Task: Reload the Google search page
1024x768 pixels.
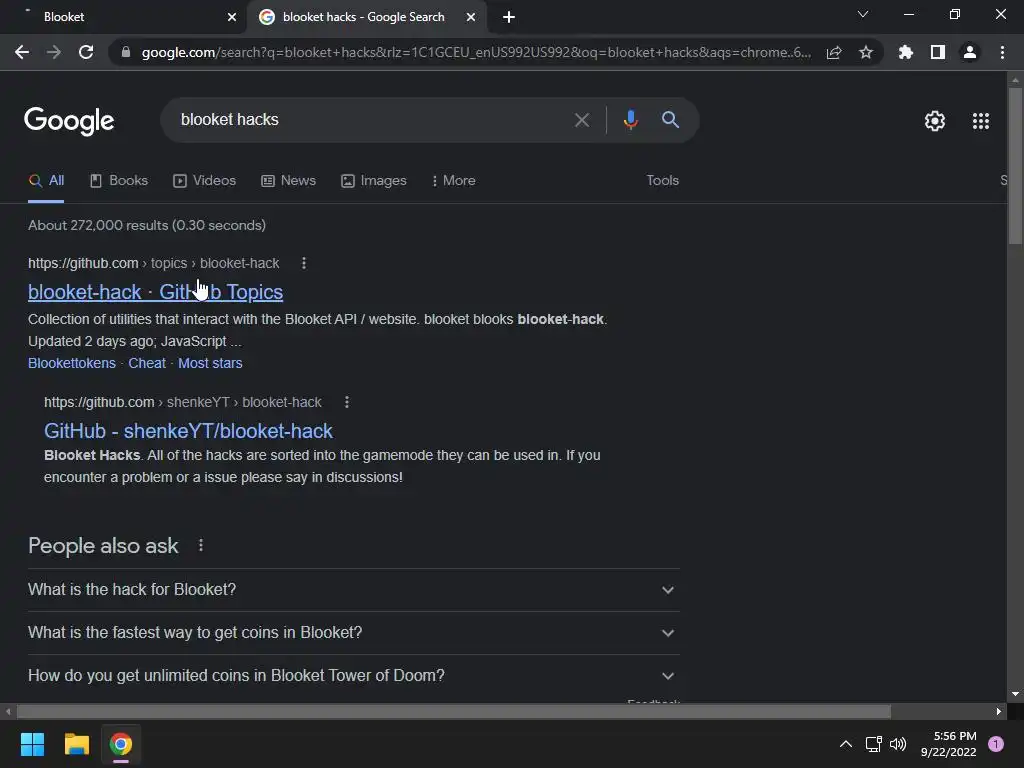Action: pos(86,52)
